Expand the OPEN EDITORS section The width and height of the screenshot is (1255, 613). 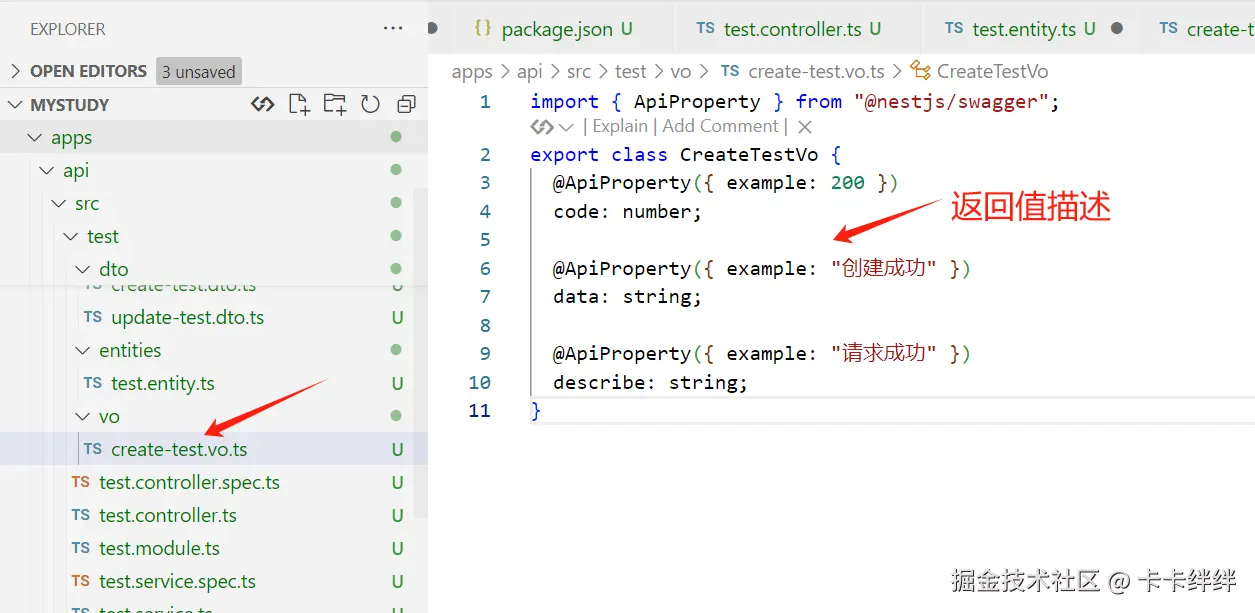[15, 71]
